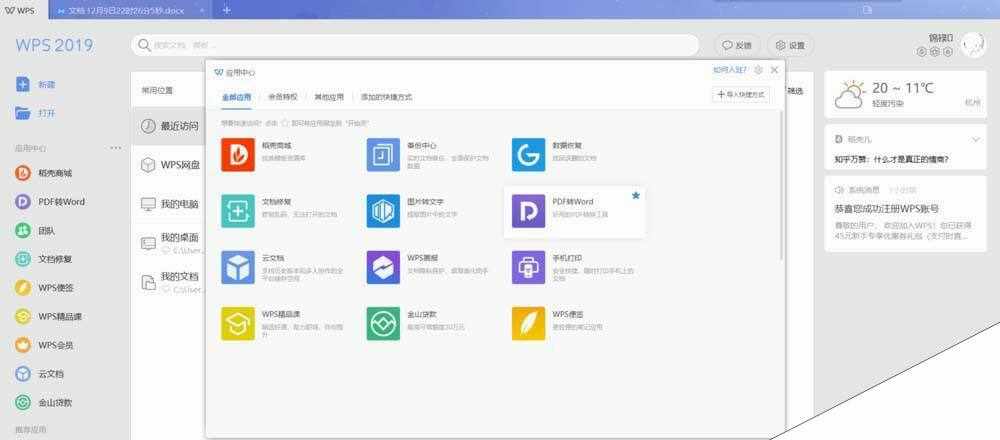Expand the 稻壳儿 card with chevron
Screen dimensions: 1000x440
976,139
